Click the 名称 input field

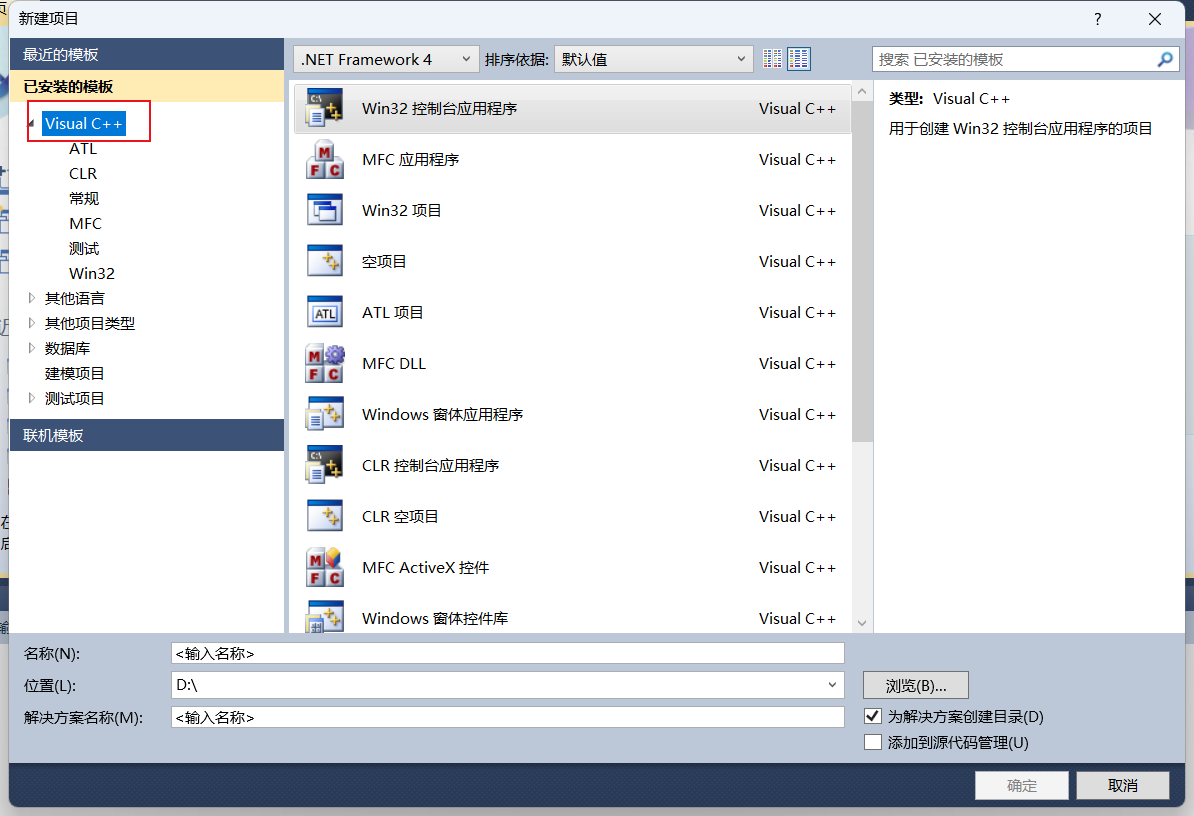506,653
